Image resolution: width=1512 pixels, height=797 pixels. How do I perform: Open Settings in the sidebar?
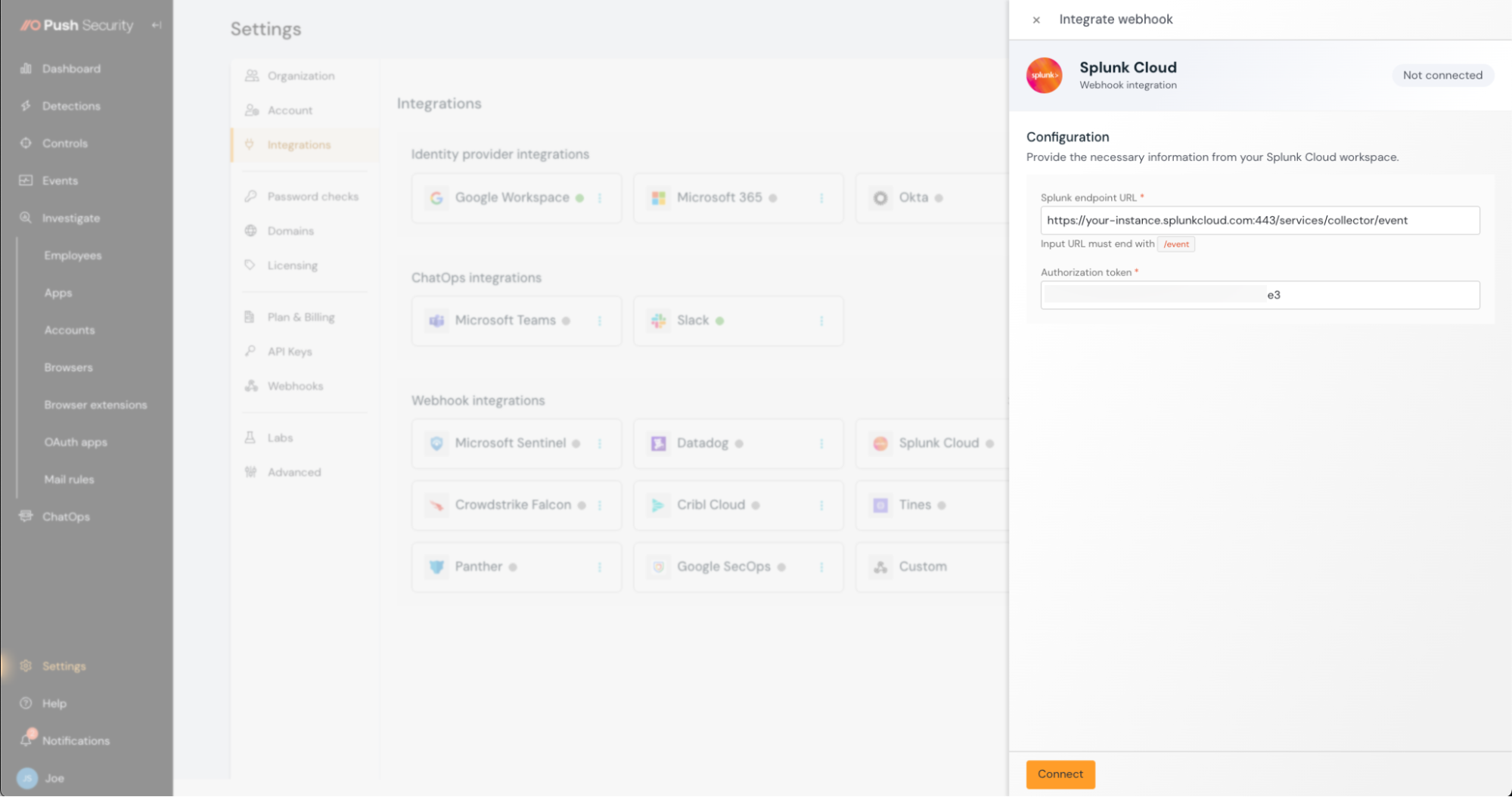(64, 666)
